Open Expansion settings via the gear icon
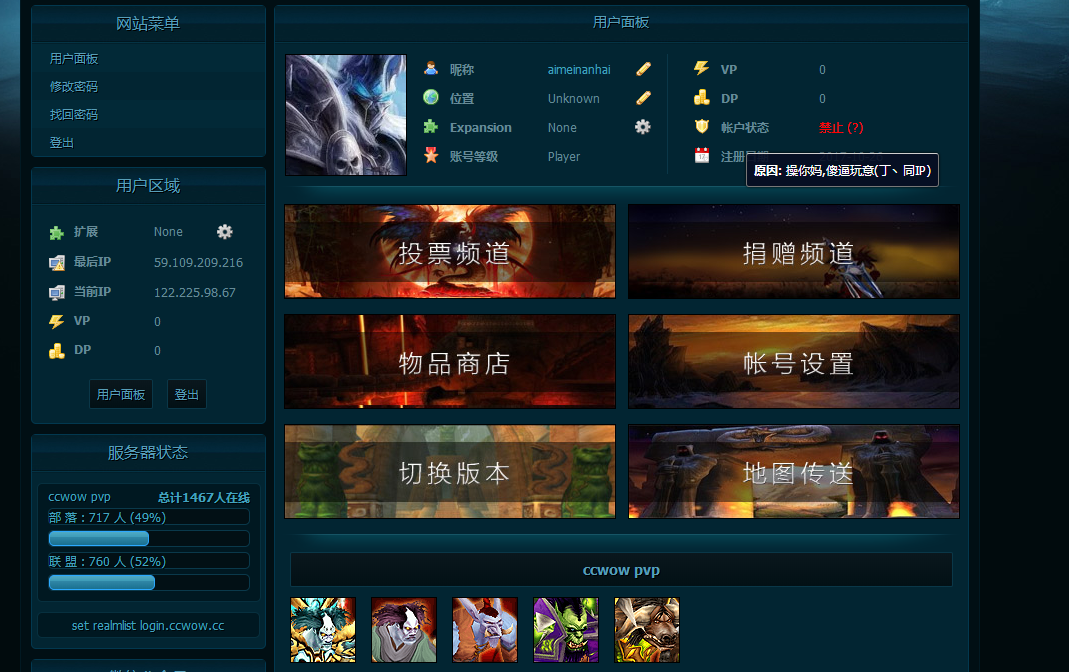 642,127
